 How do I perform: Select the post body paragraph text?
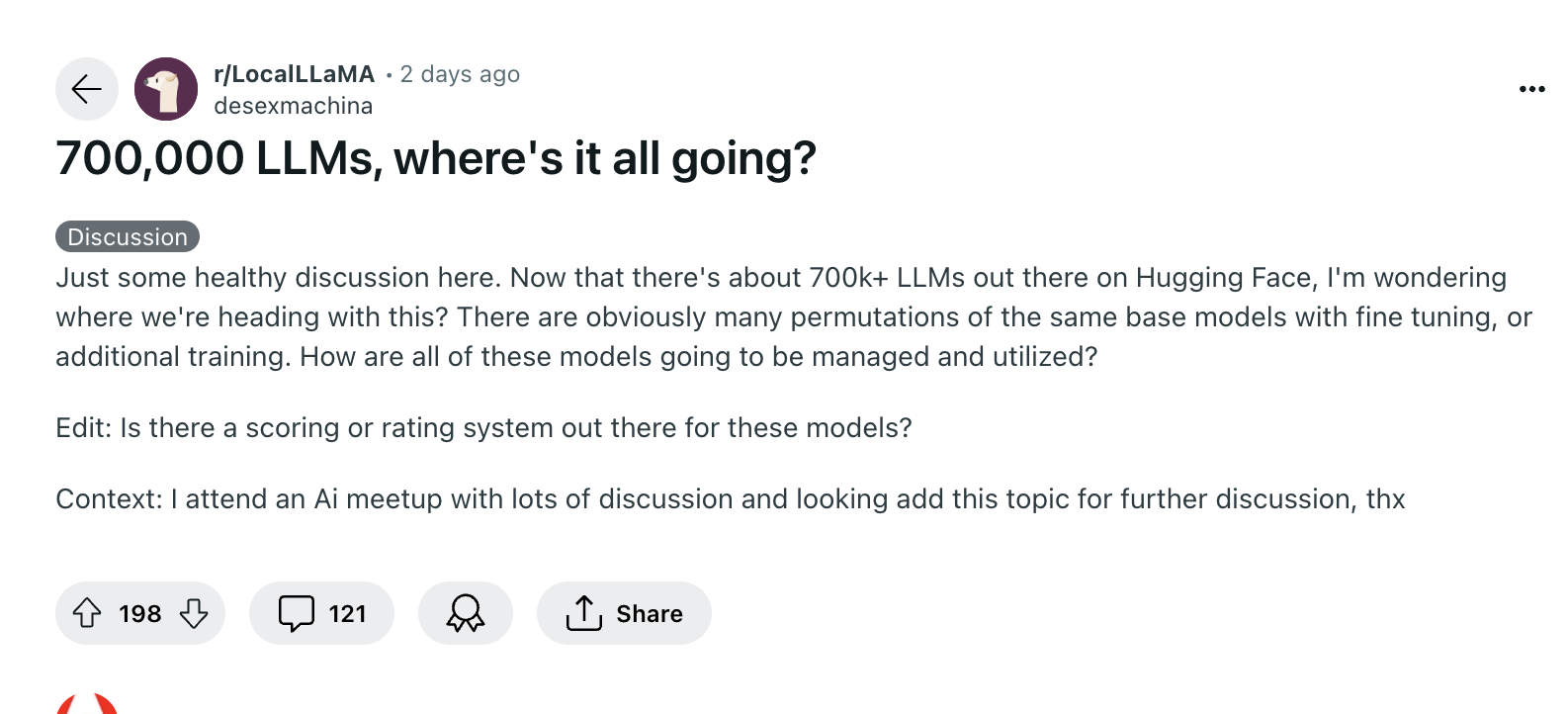(x=692, y=316)
